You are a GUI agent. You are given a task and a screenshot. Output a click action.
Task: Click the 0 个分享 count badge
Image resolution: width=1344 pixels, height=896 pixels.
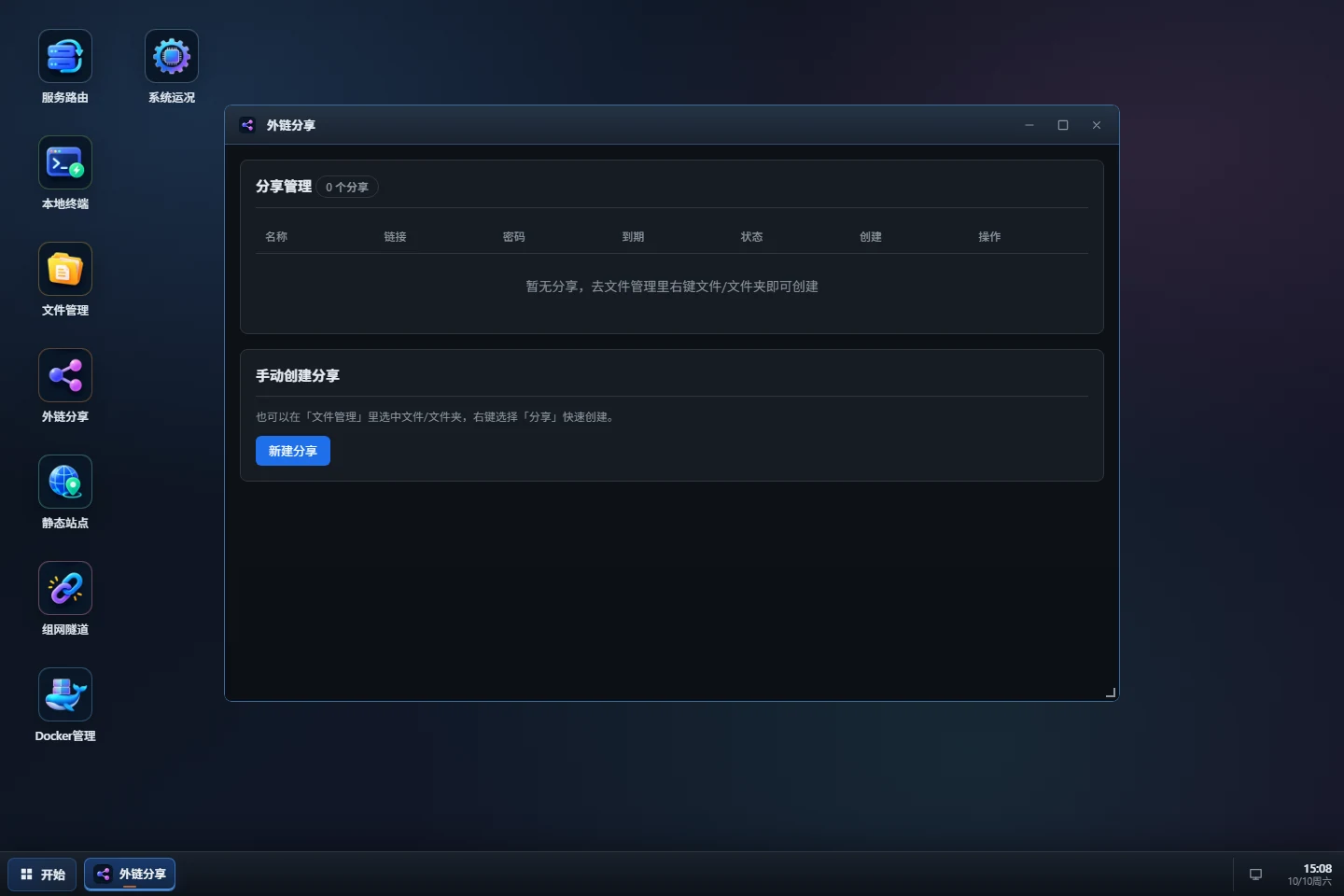coord(347,187)
